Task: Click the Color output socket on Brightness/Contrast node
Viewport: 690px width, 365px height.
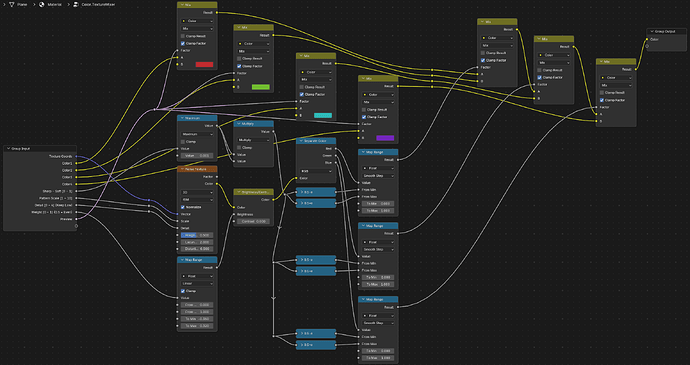Action: pyautogui.click(x=273, y=199)
